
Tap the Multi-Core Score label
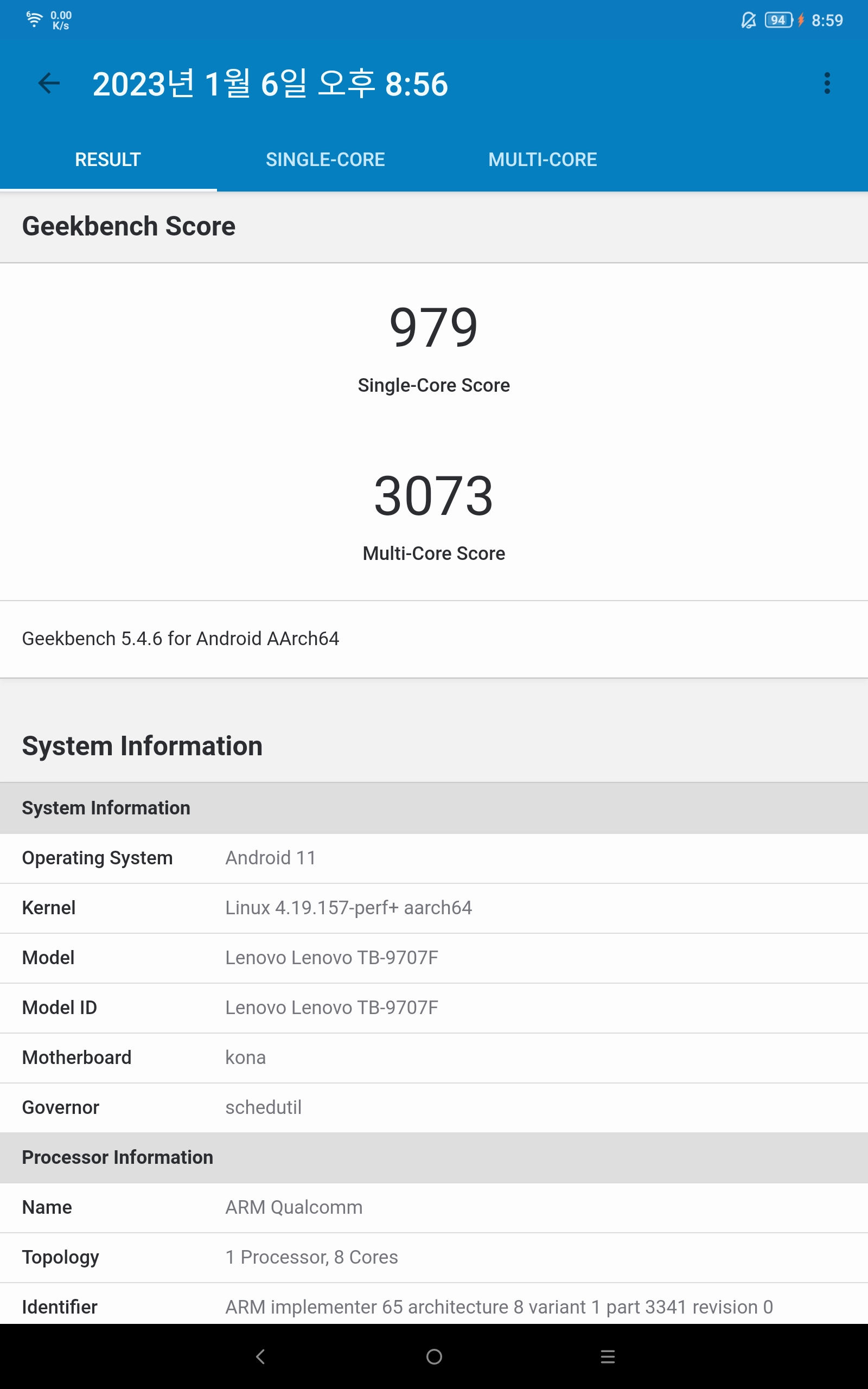click(x=434, y=553)
